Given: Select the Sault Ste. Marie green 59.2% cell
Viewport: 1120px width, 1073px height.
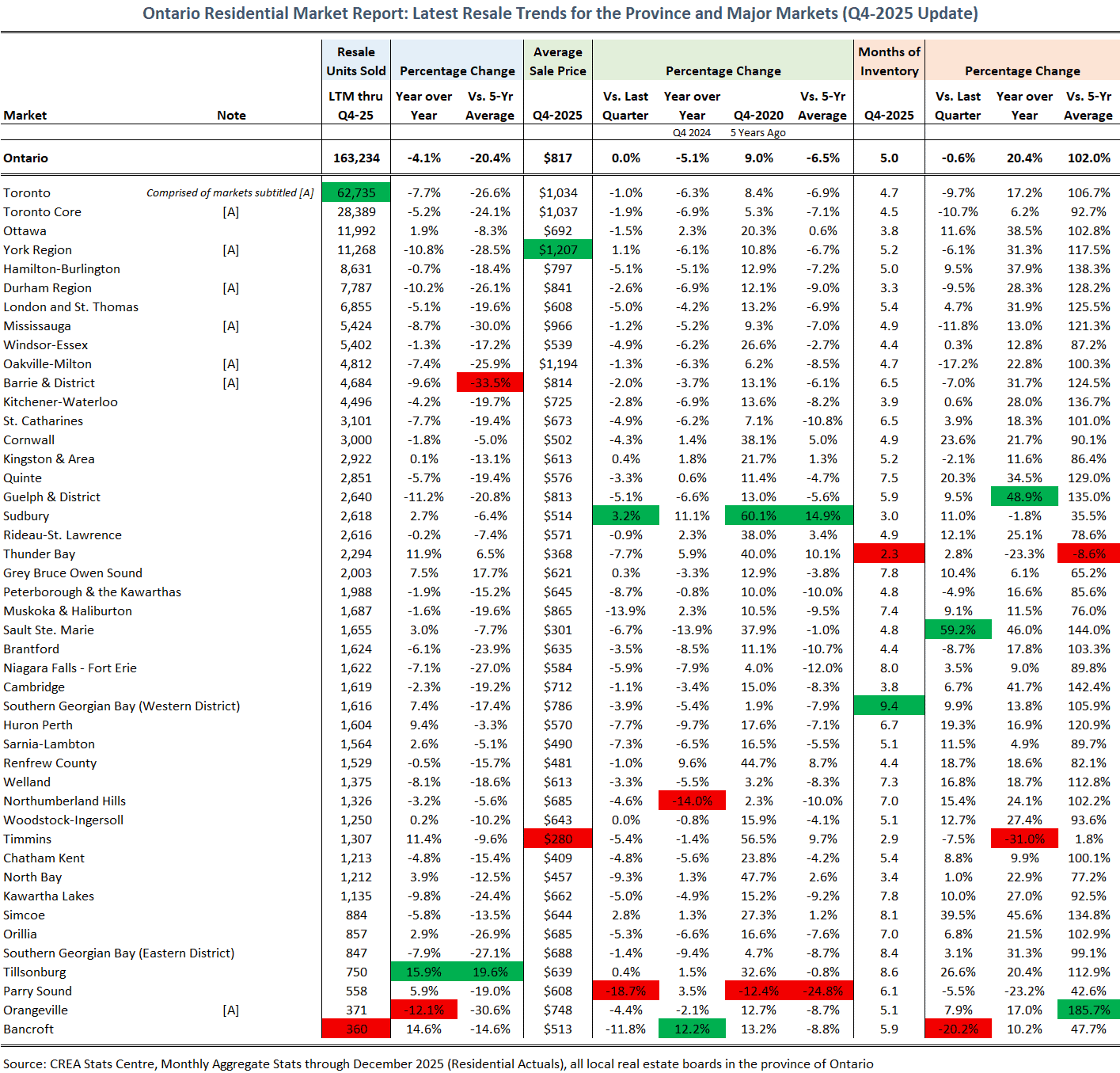Looking at the screenshot, I should coord(958,630).
